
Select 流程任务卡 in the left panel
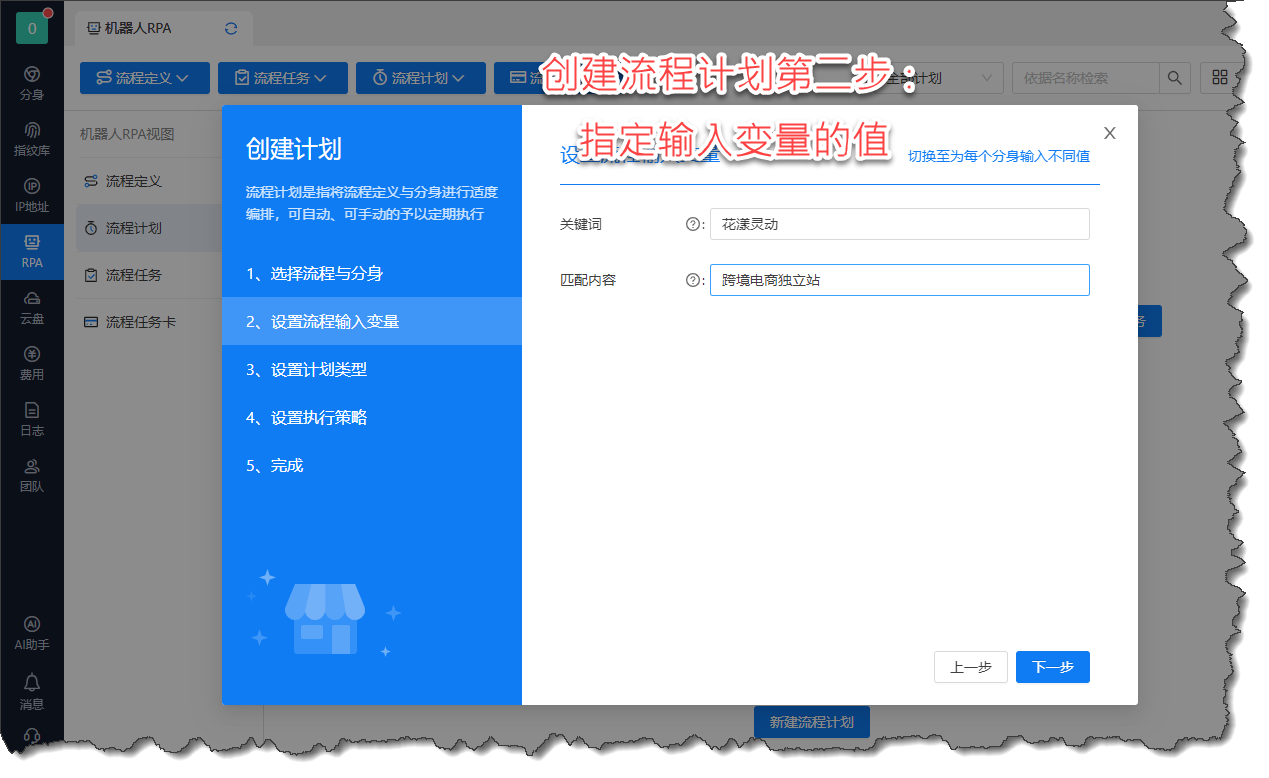tap(140, 322)
